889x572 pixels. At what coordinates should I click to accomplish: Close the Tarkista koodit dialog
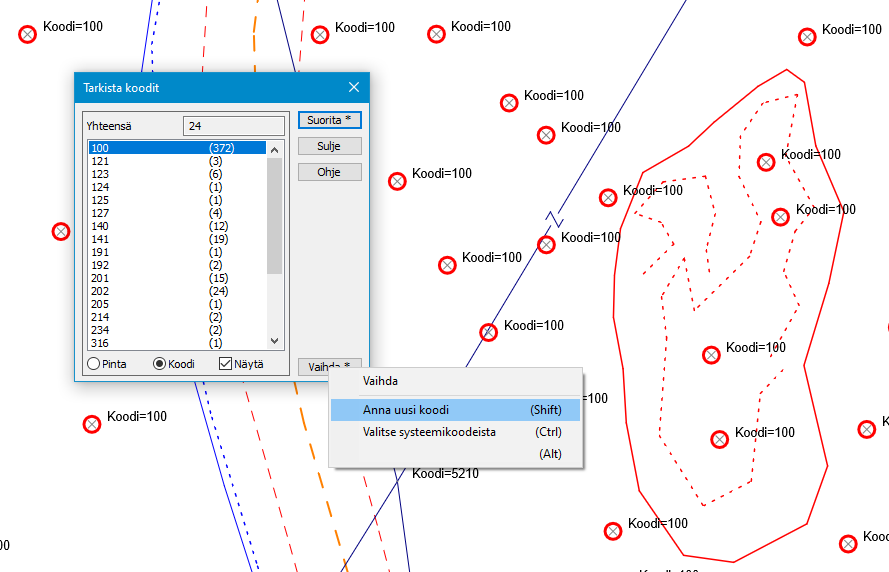click(354, 88)
